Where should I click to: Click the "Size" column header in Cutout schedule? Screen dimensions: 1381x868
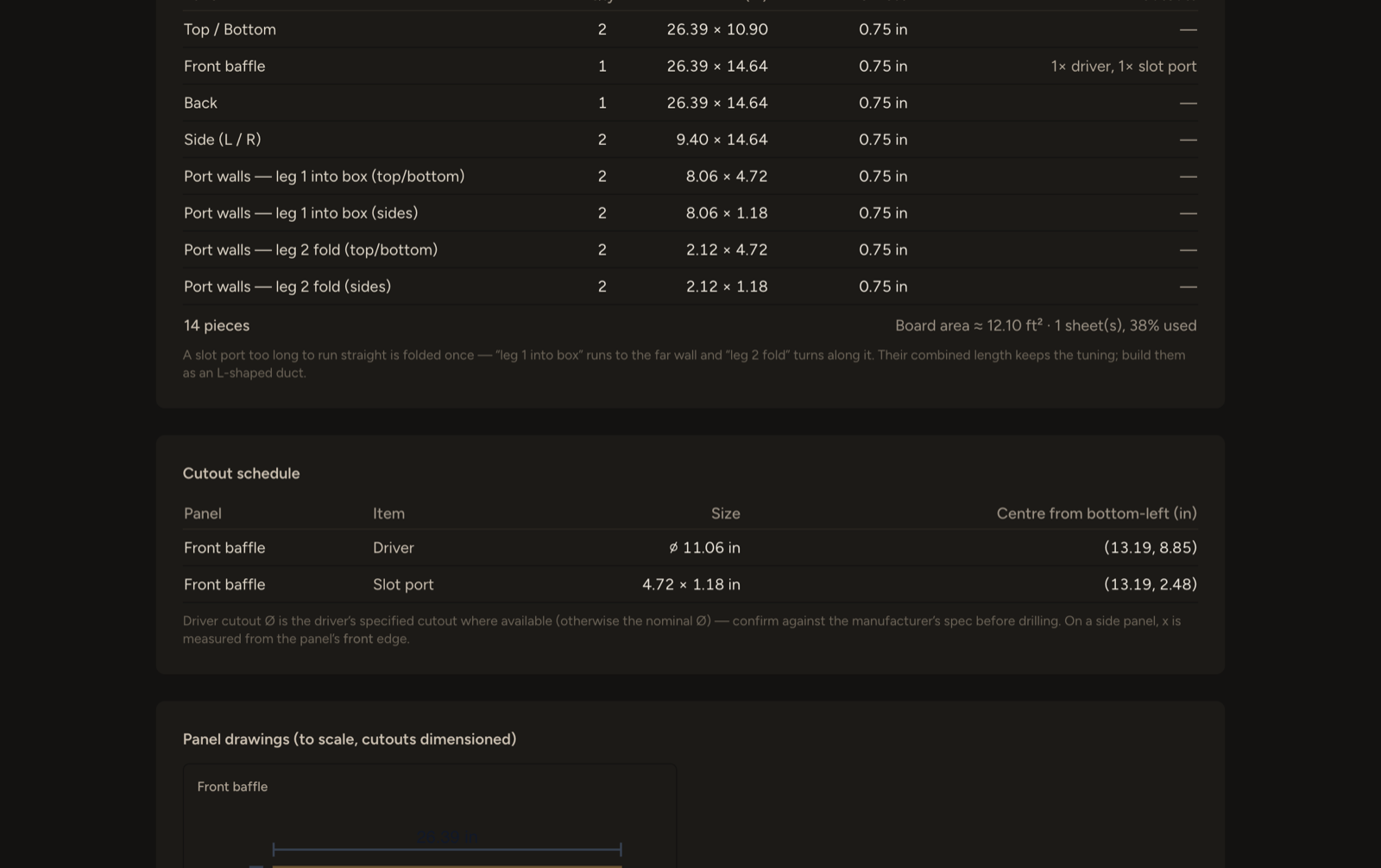726,513
